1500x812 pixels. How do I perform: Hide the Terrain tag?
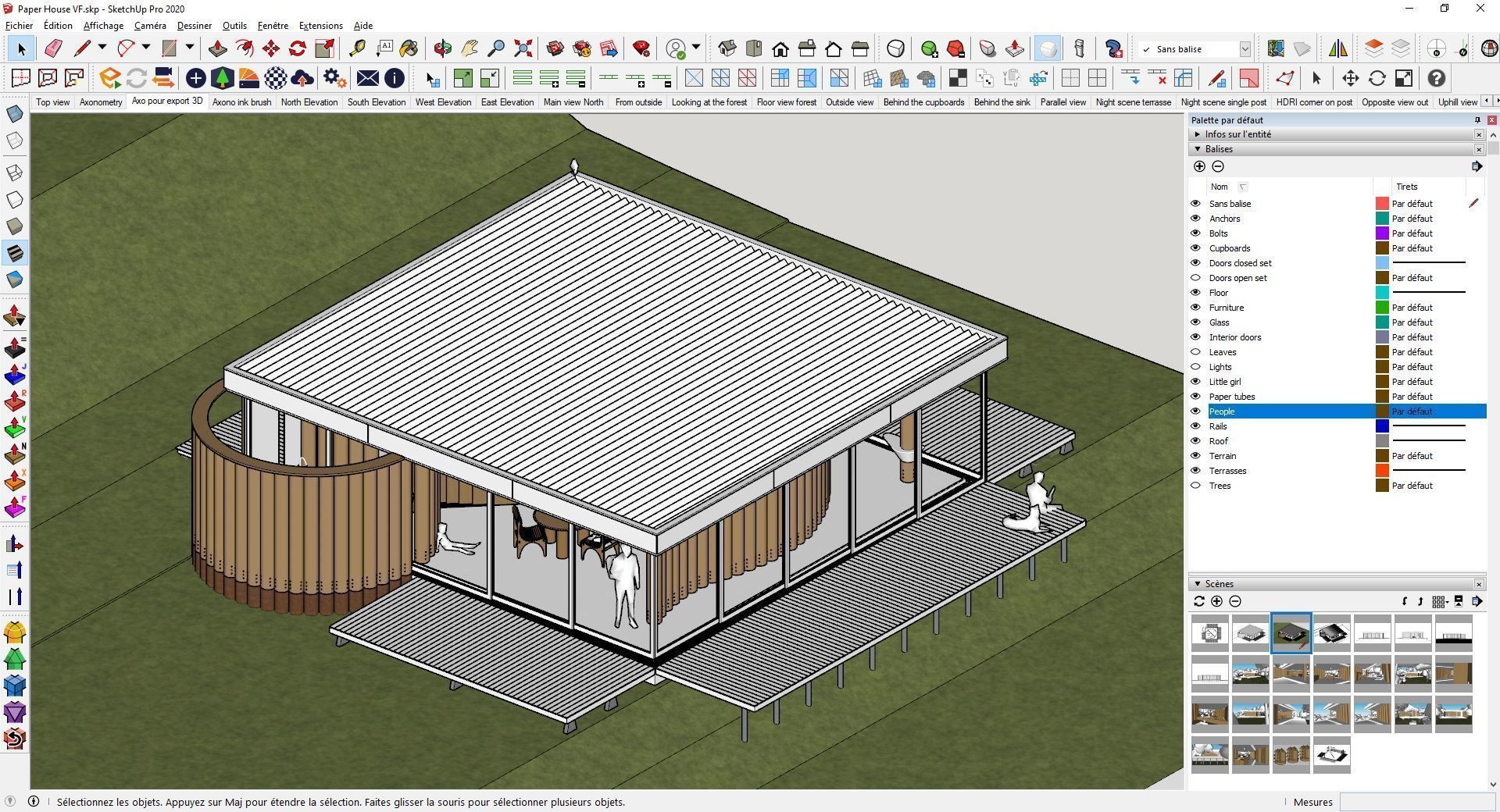pyautogui.click(x=1195, y=456)
